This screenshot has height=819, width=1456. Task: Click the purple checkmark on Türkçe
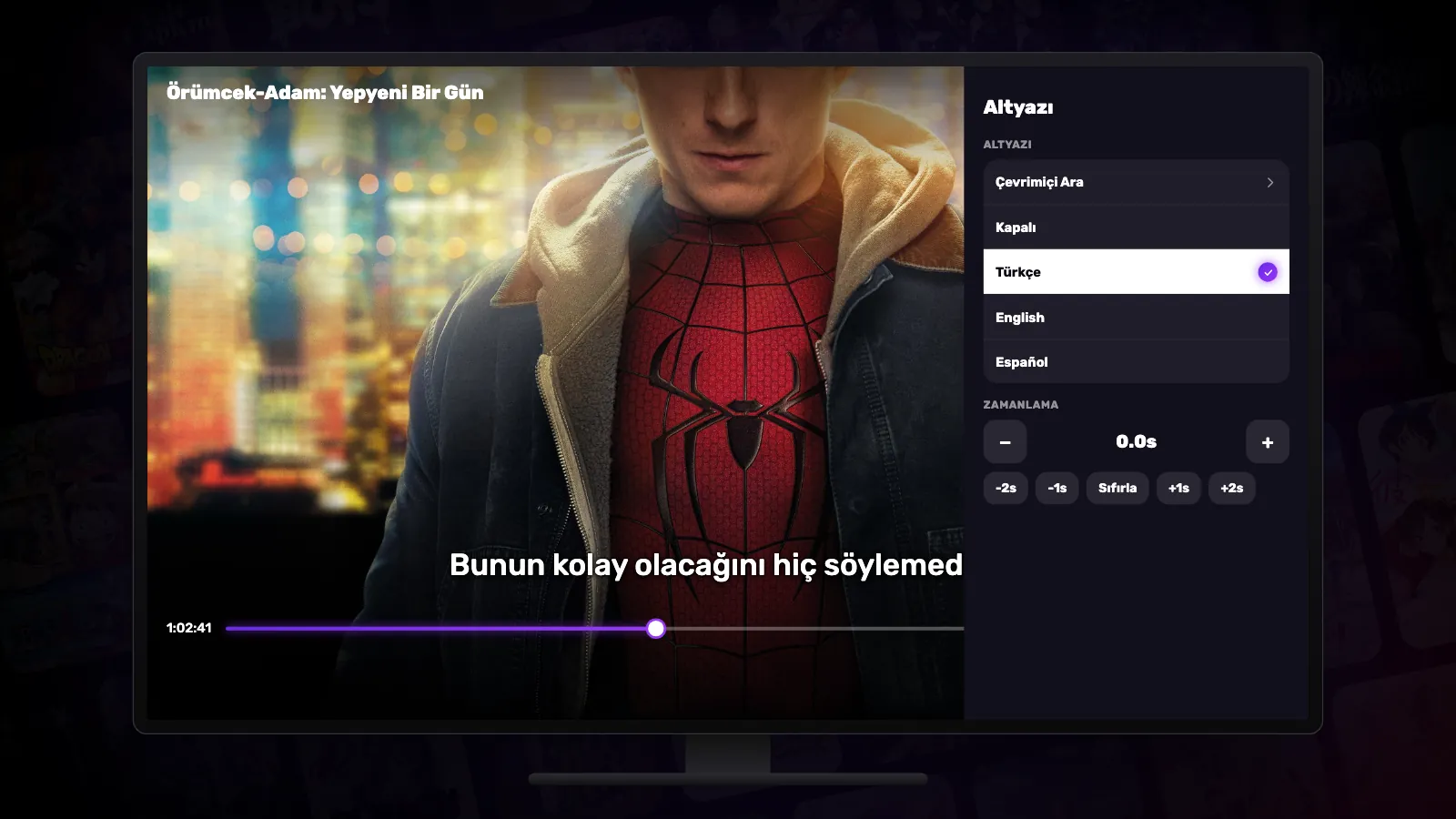(x=1268, y=272)
